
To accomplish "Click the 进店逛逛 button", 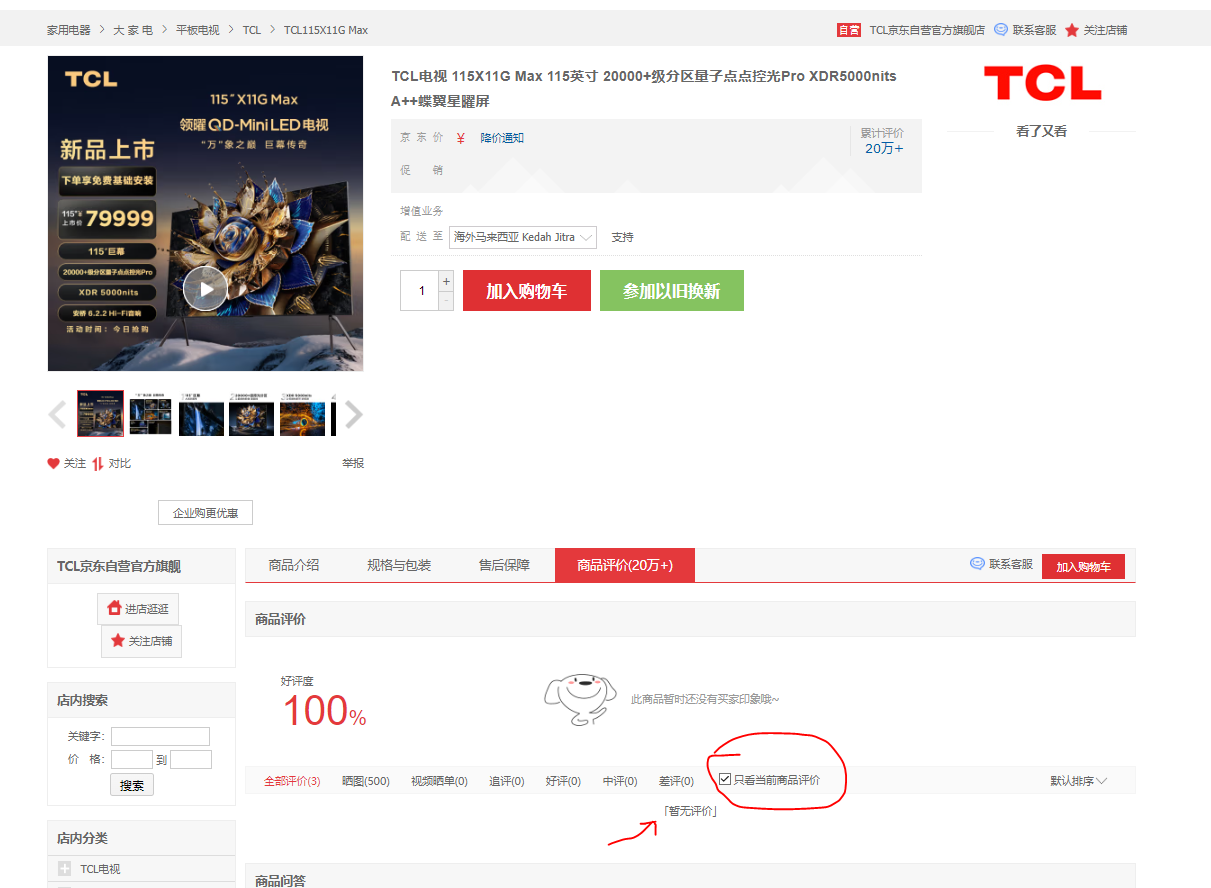I will point(138,609).
